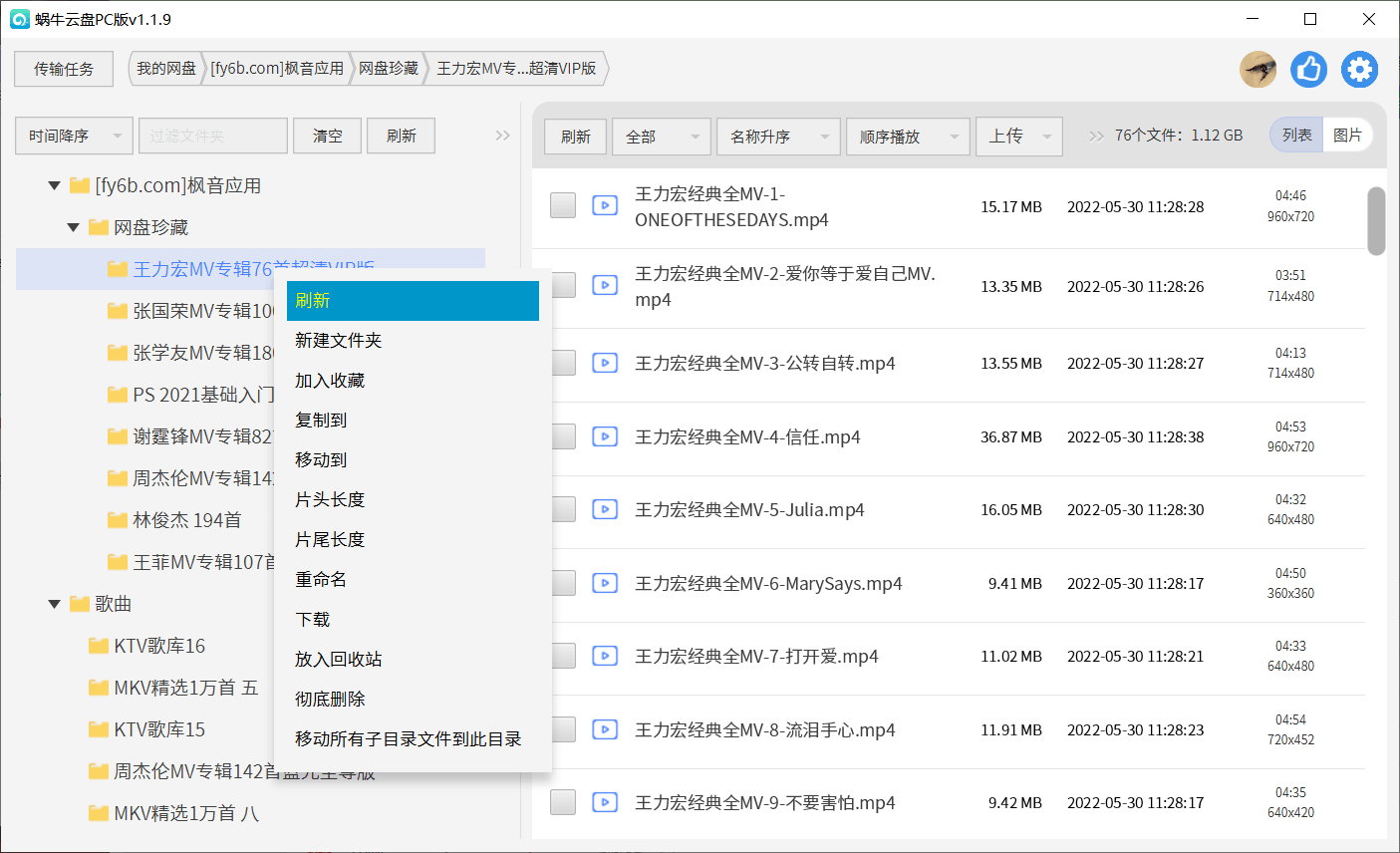Click video icon for 不要害怕.mp4
The height and width of the screenshot is (853, 1400).
pyautogui.click(x=605, y=802)
